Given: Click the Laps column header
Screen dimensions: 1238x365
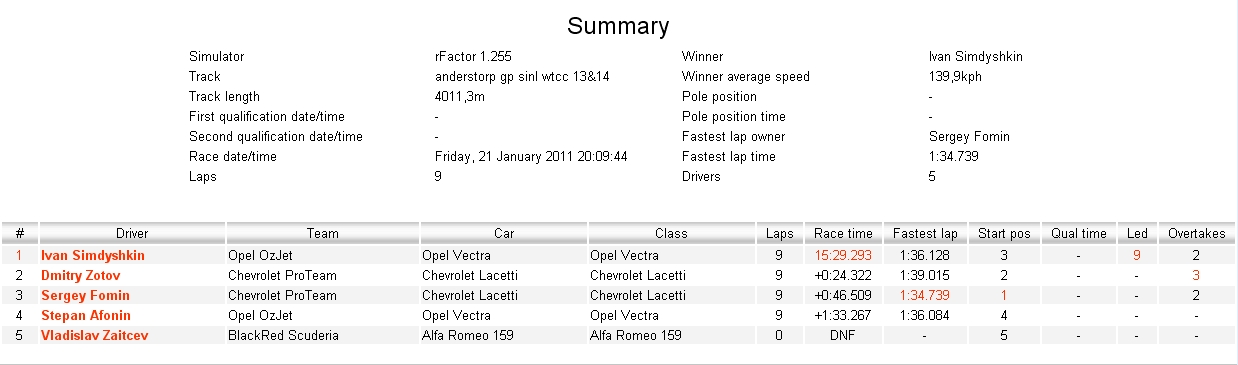Looking at the screenshot, I should pyautogui.click(x=779, y=233).
